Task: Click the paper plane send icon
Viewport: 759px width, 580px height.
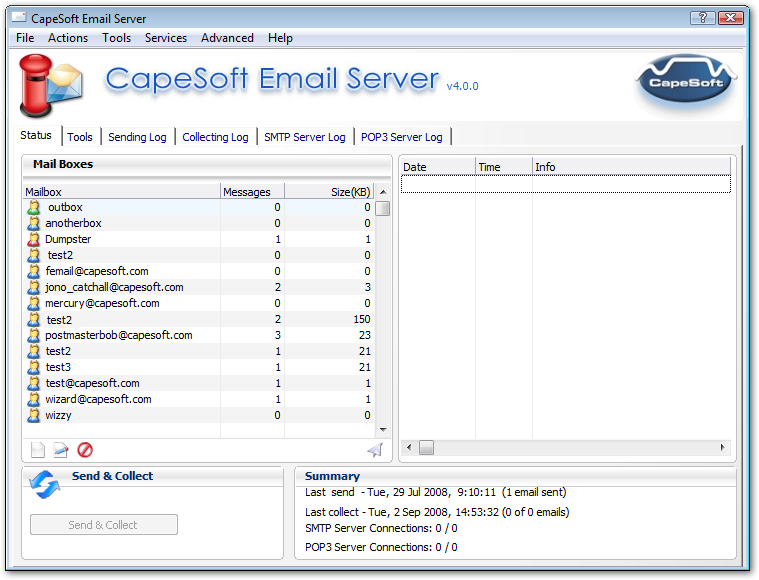Action: click(x=375, y=450)
